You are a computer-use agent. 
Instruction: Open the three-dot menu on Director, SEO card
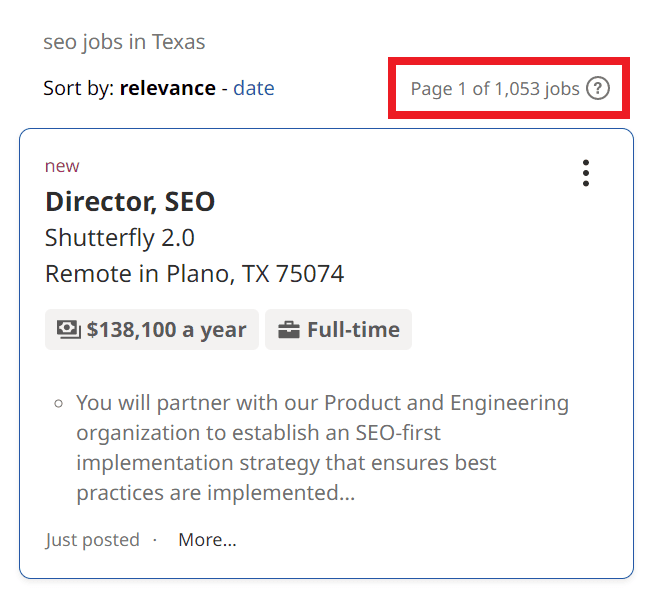pyautogui.click(x=585, y=173)
